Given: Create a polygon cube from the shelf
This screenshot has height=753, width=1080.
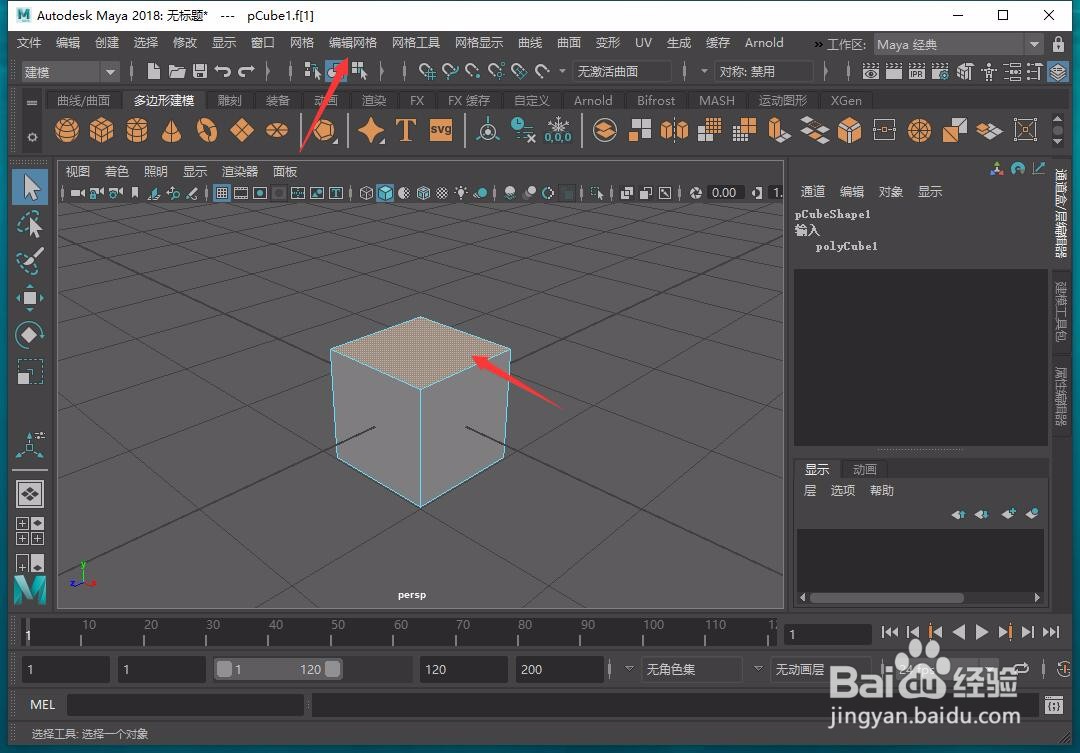Looking at the screenshot, I should pyautogui.click(x=101, y=130).
